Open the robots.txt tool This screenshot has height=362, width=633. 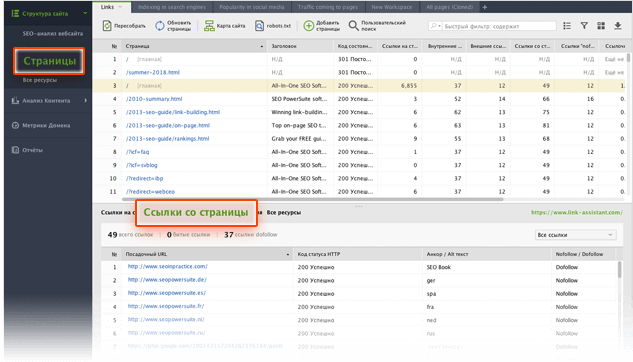[x=259, y=26]
